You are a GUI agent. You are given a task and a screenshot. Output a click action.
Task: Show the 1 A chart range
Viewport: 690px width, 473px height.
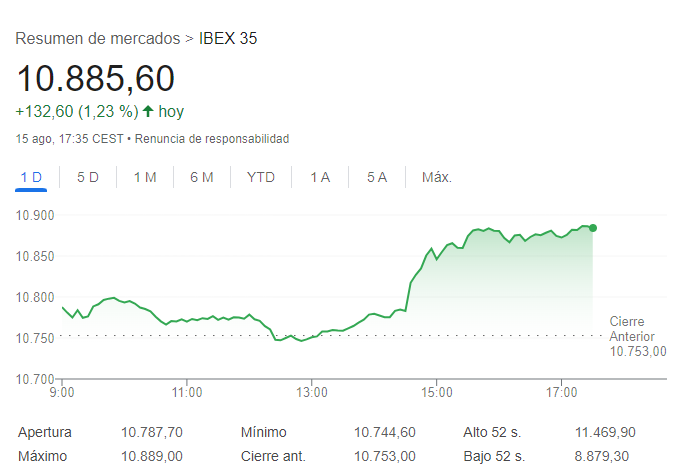click(320, 177)
